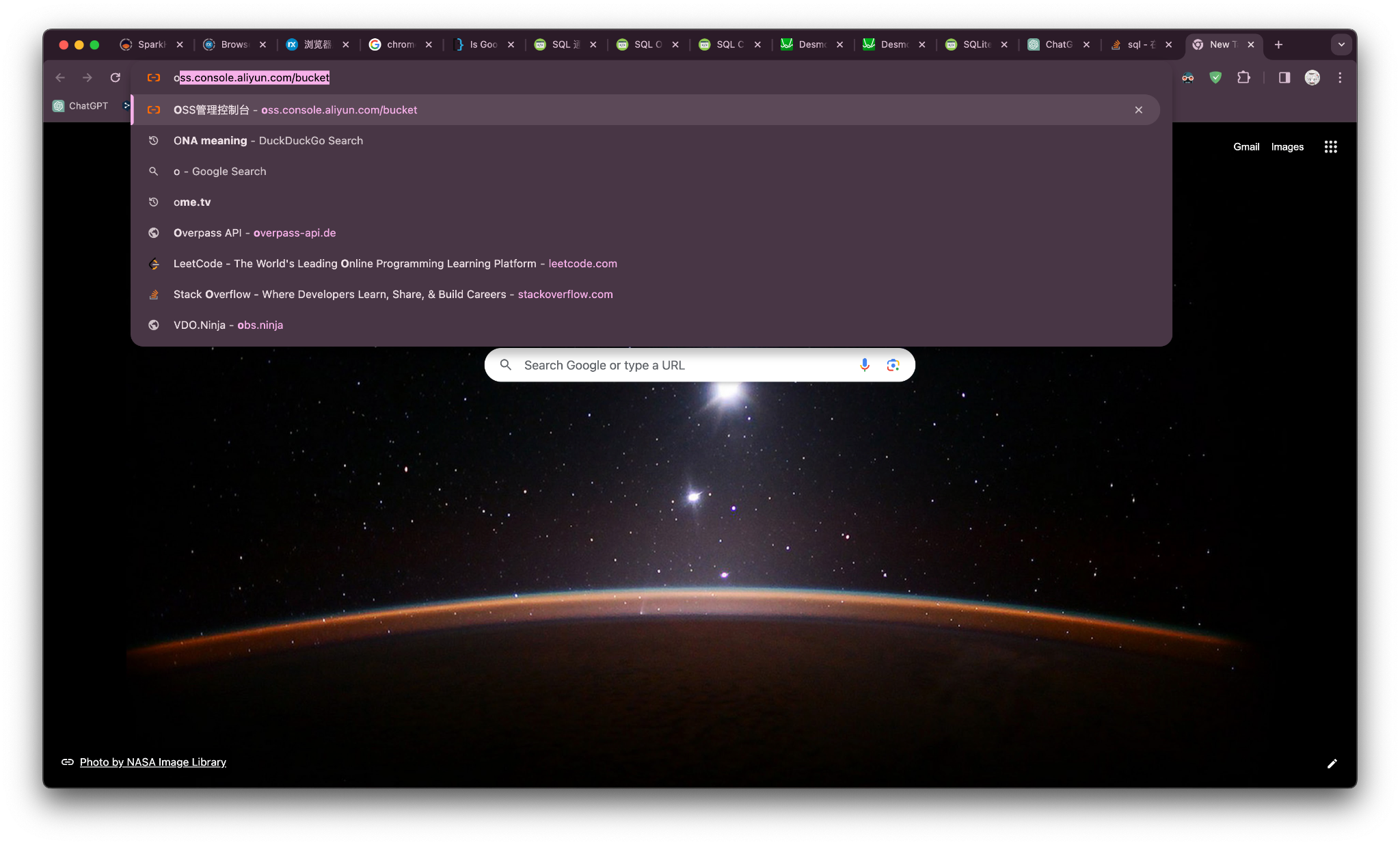The width and height of the screenshot is (1400, 845).
Task: Open Chrome's three-dot menu
Action: [x=1341, y=78]
